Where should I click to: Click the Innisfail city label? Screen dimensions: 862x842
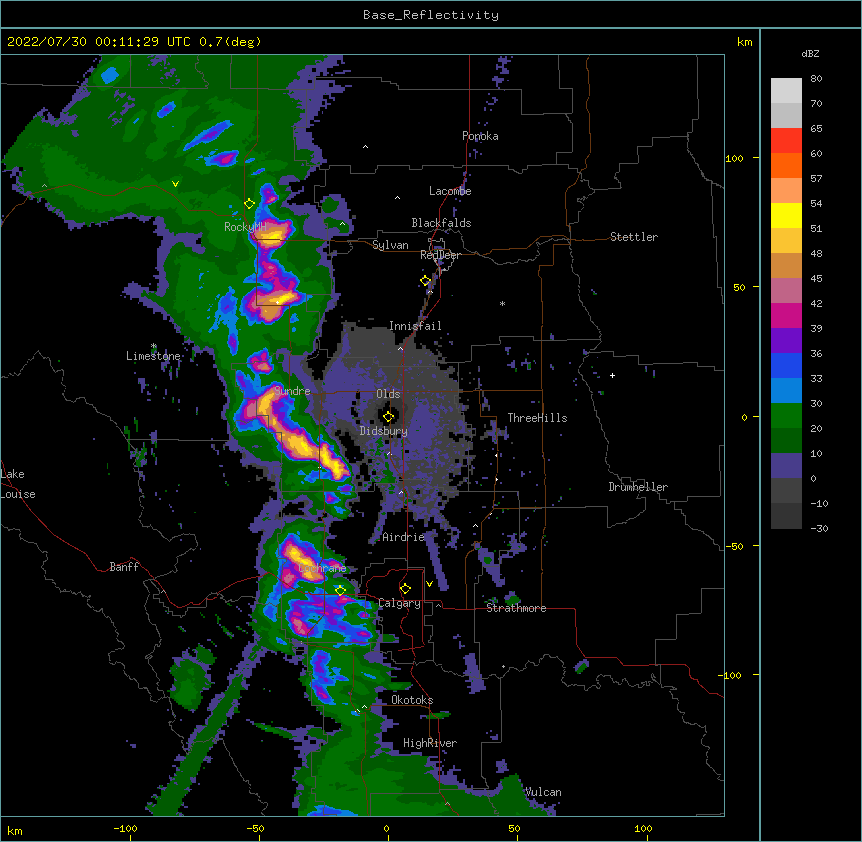point(415,326)
